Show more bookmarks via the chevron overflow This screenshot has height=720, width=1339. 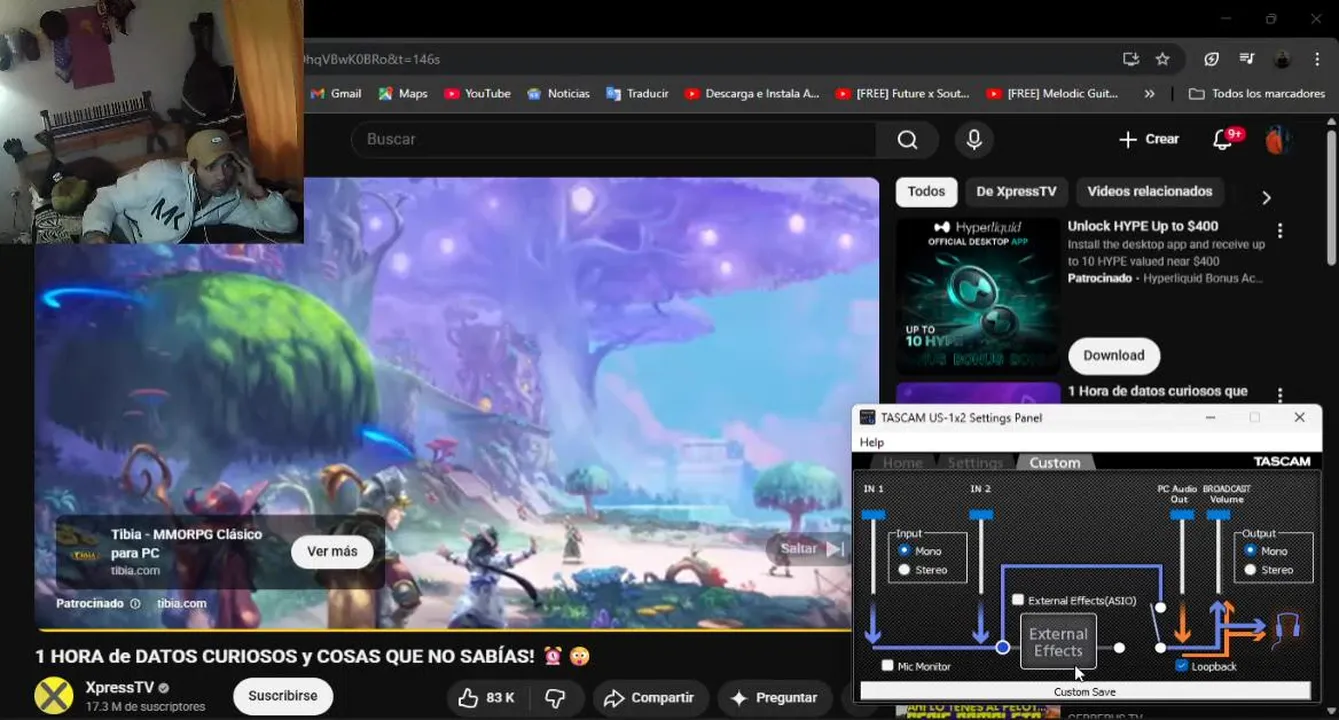tap(1149, 93)
